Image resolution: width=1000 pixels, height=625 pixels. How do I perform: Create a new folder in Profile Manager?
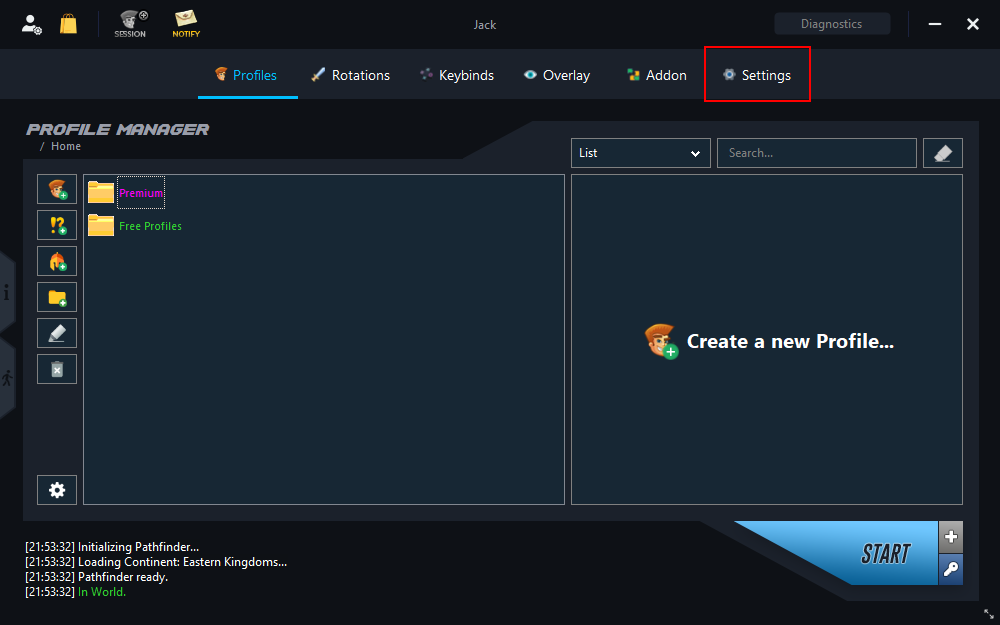[57, 297]
